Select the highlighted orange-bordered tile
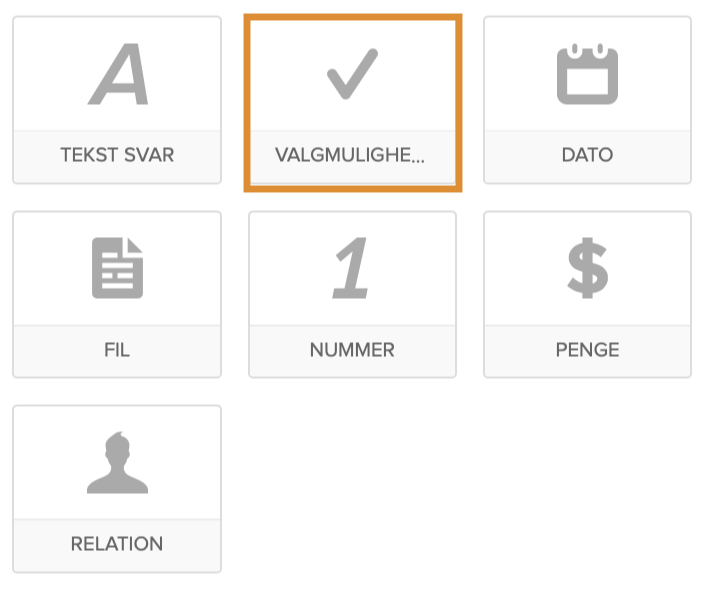This screenshot has height=610, width=722. point(352,102)
